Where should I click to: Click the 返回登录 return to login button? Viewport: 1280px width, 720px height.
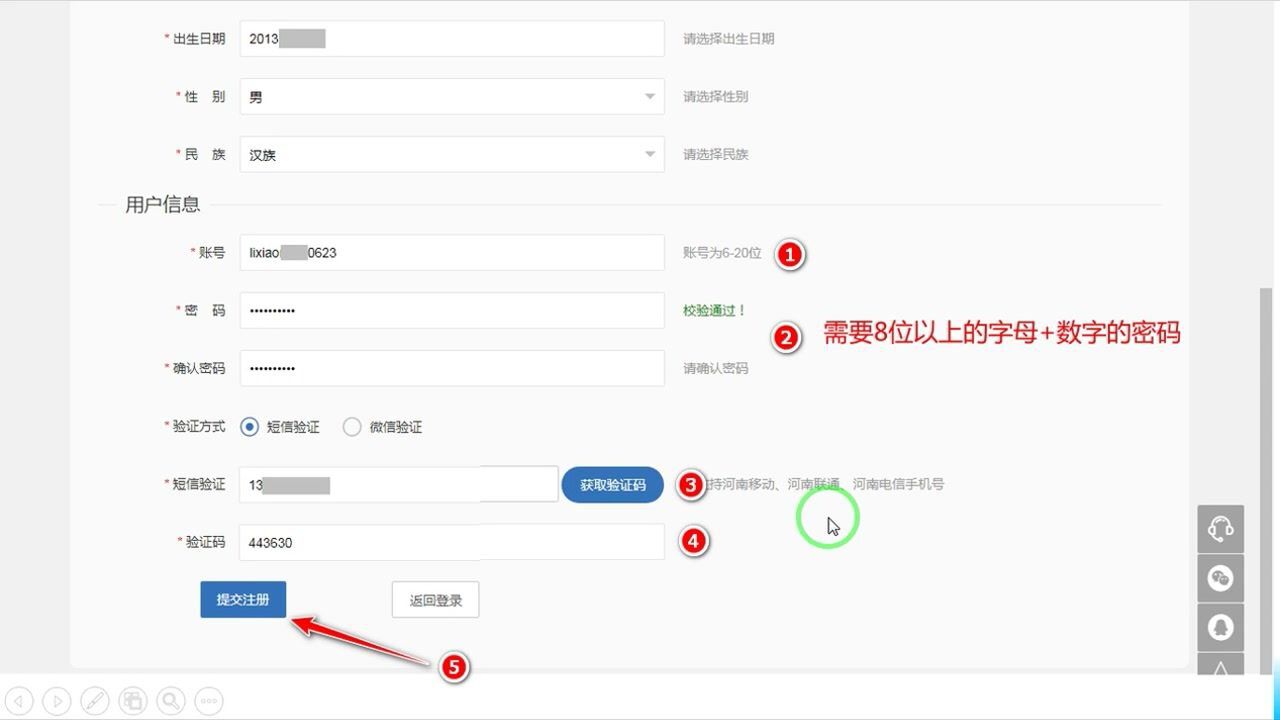pyautogui.click(x=435, y=600)
